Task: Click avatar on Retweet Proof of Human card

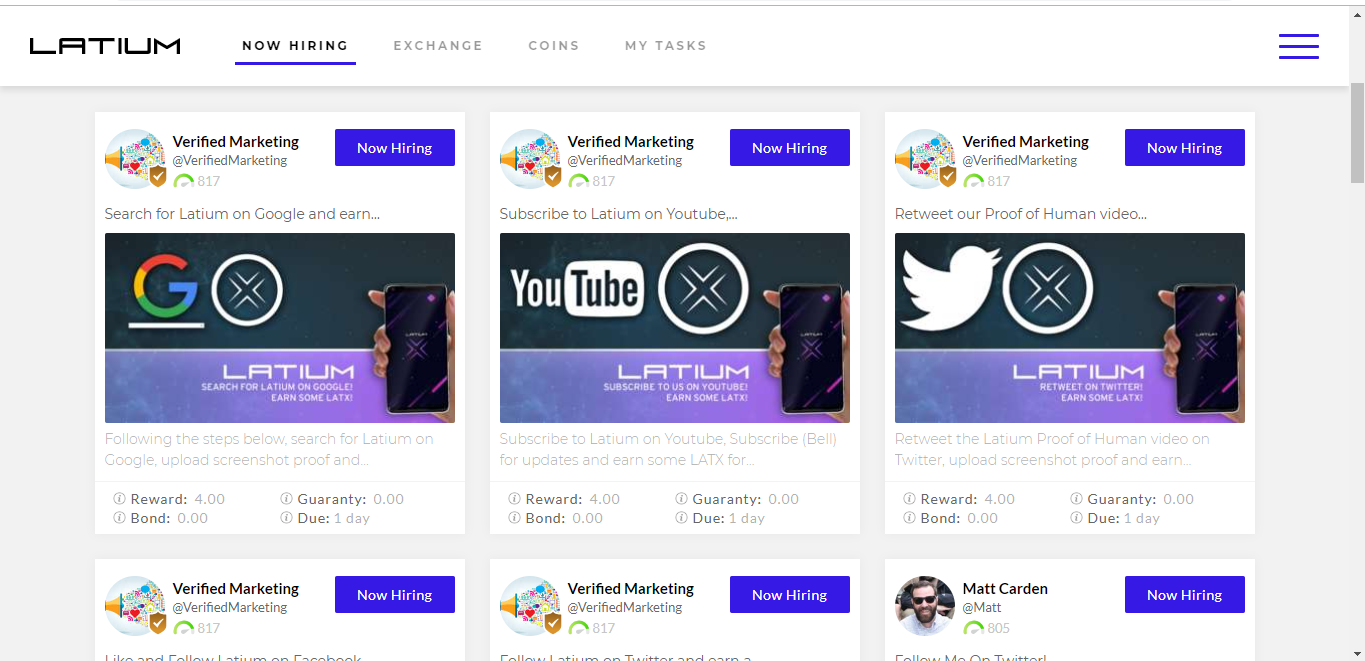Action: coord(925,159)
